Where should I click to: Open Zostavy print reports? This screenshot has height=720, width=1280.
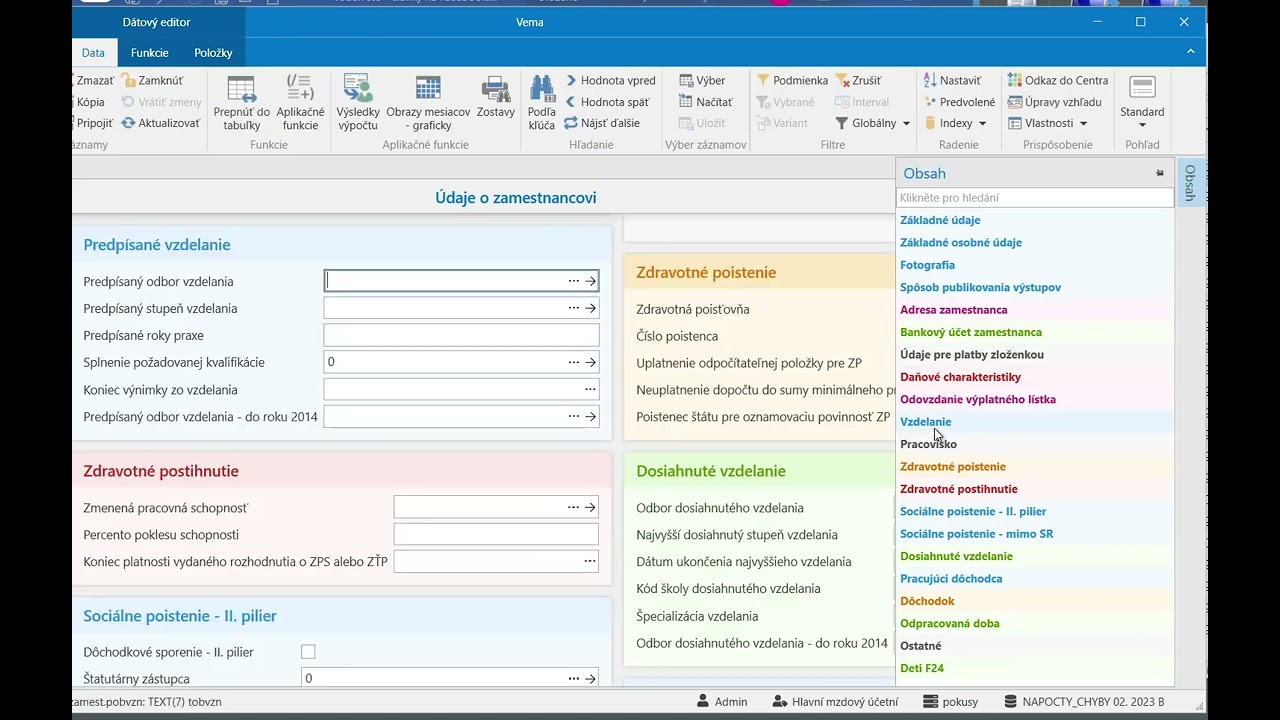pos(495,97)
